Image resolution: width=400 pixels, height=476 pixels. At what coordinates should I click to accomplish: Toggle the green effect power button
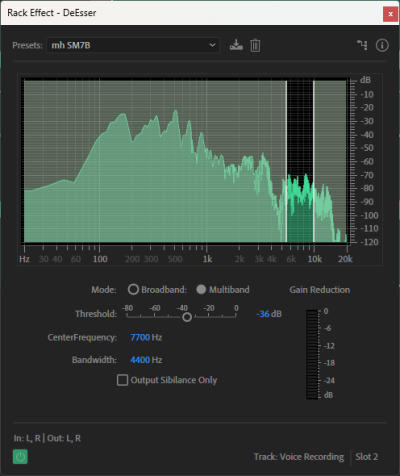pos(20,457)
